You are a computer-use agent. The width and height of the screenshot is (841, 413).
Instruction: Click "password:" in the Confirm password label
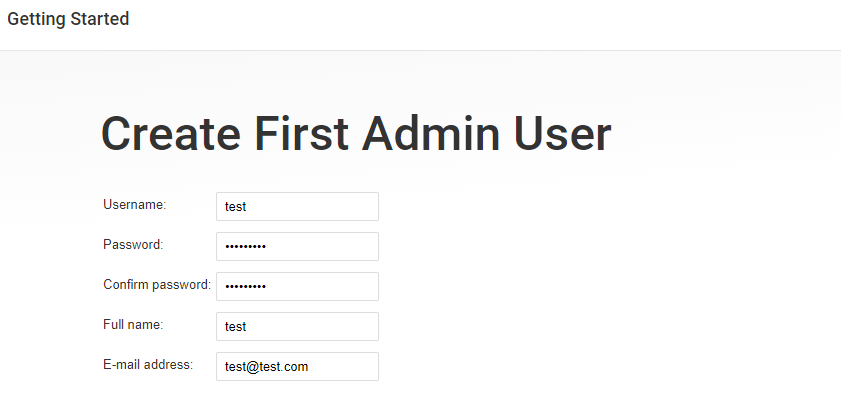click(x=183, y=285)
